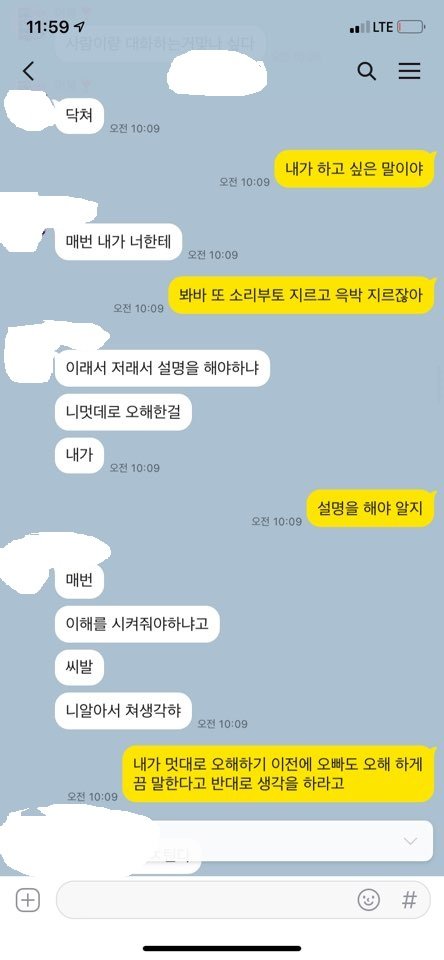
Task: Tap the '니멋데로 오해한걸' message
Action: click(x=123, y=413)
